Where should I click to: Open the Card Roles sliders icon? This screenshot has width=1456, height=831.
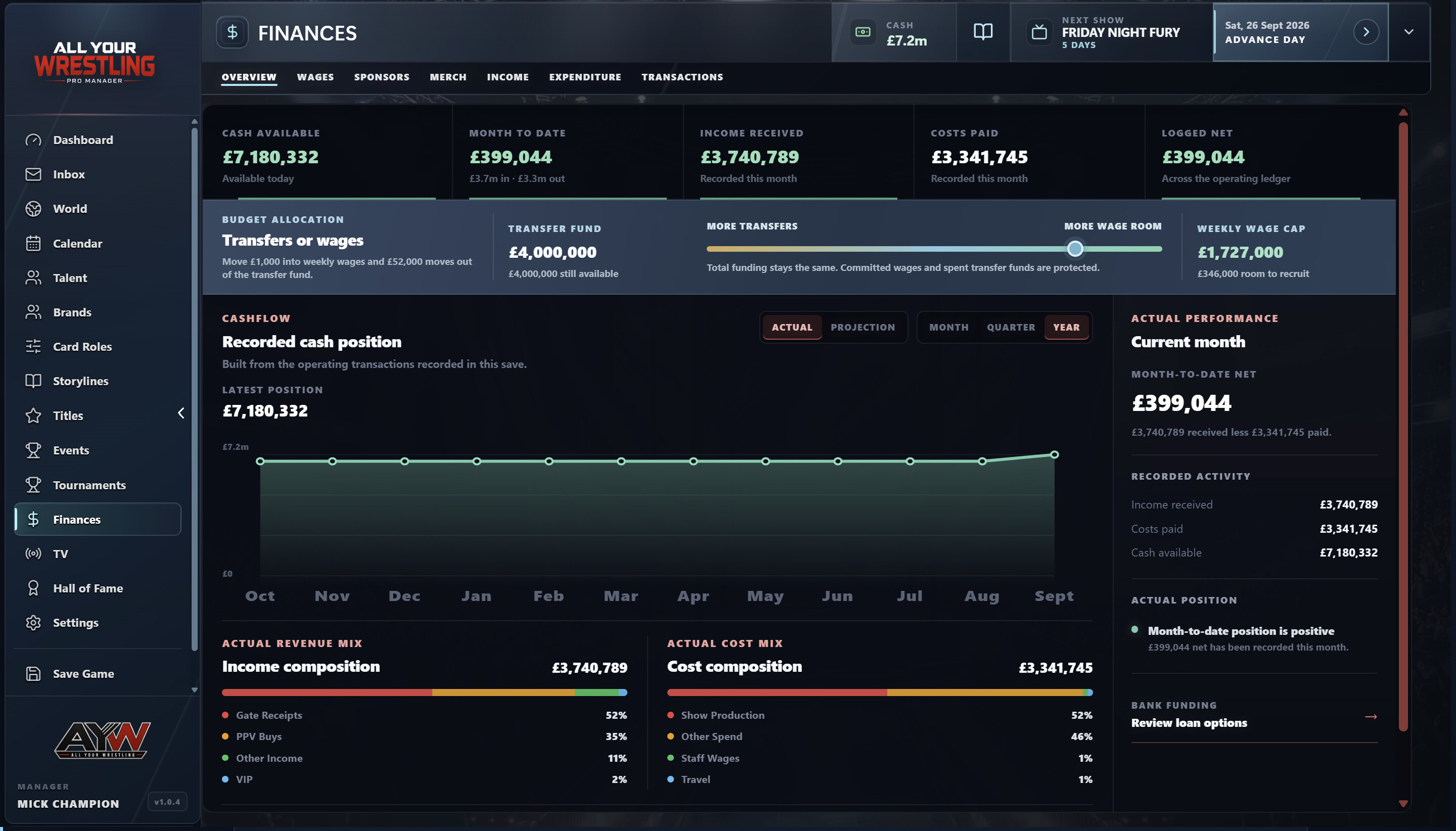pyautogui.click(x=33, y=346)
